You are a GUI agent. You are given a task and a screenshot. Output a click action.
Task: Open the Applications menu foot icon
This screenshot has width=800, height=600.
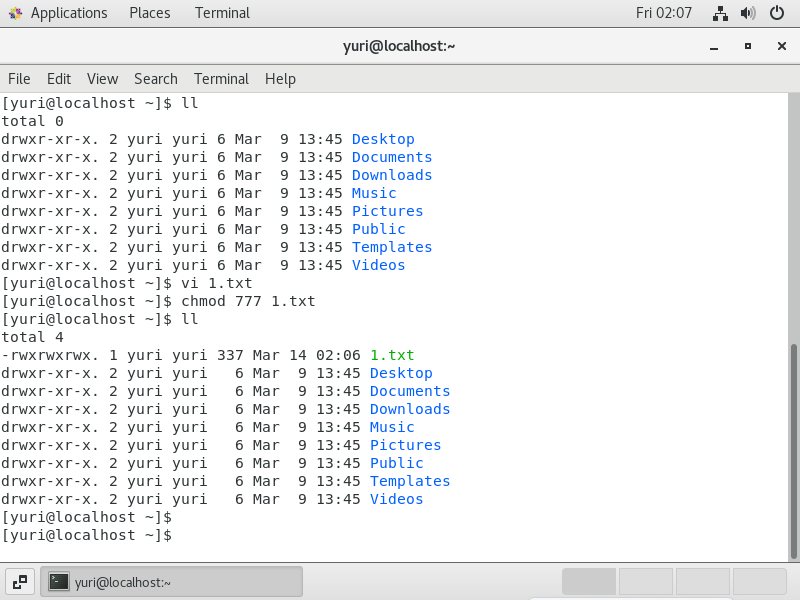[15, 13]
